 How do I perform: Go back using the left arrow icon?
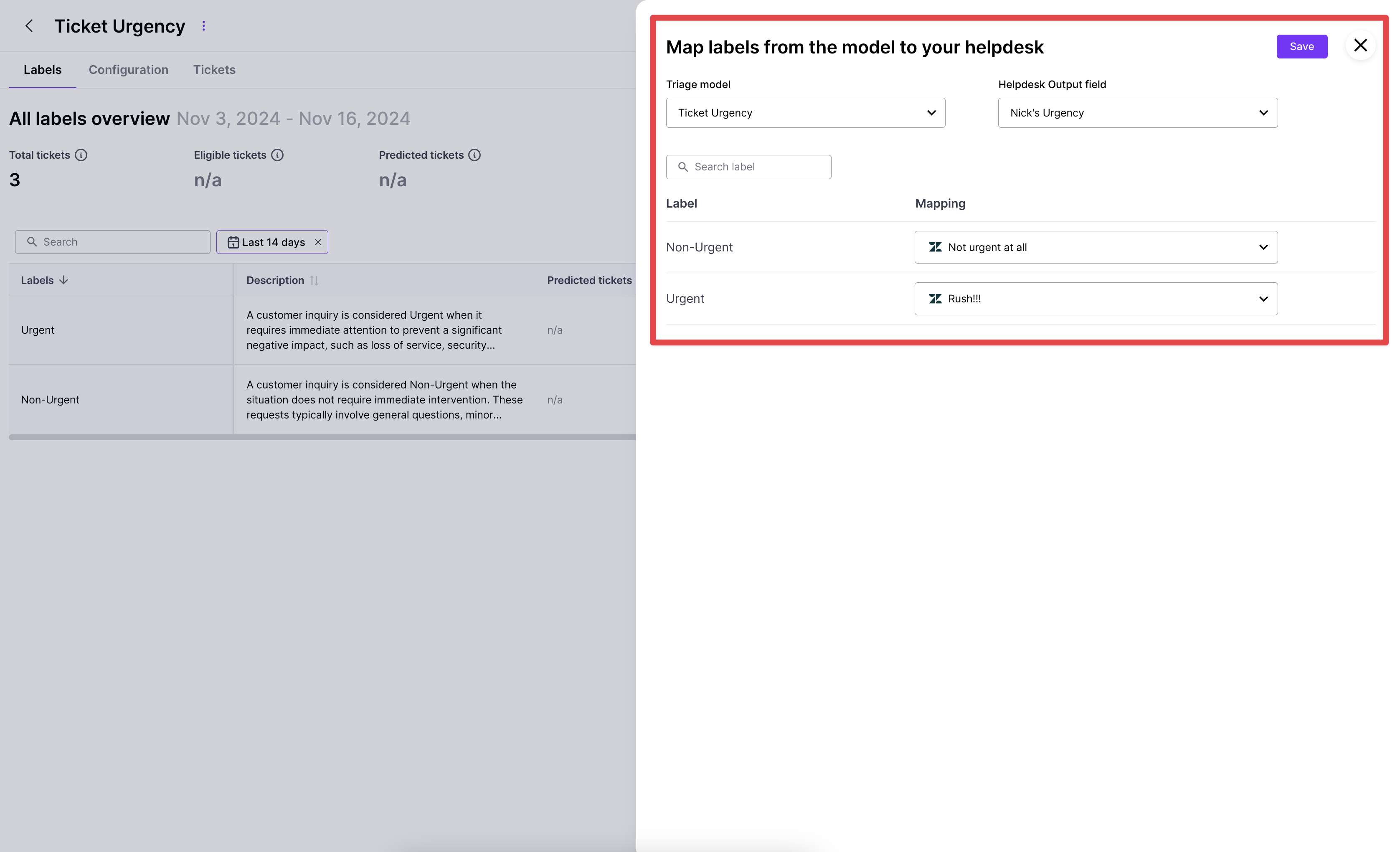tap(29, 26)
